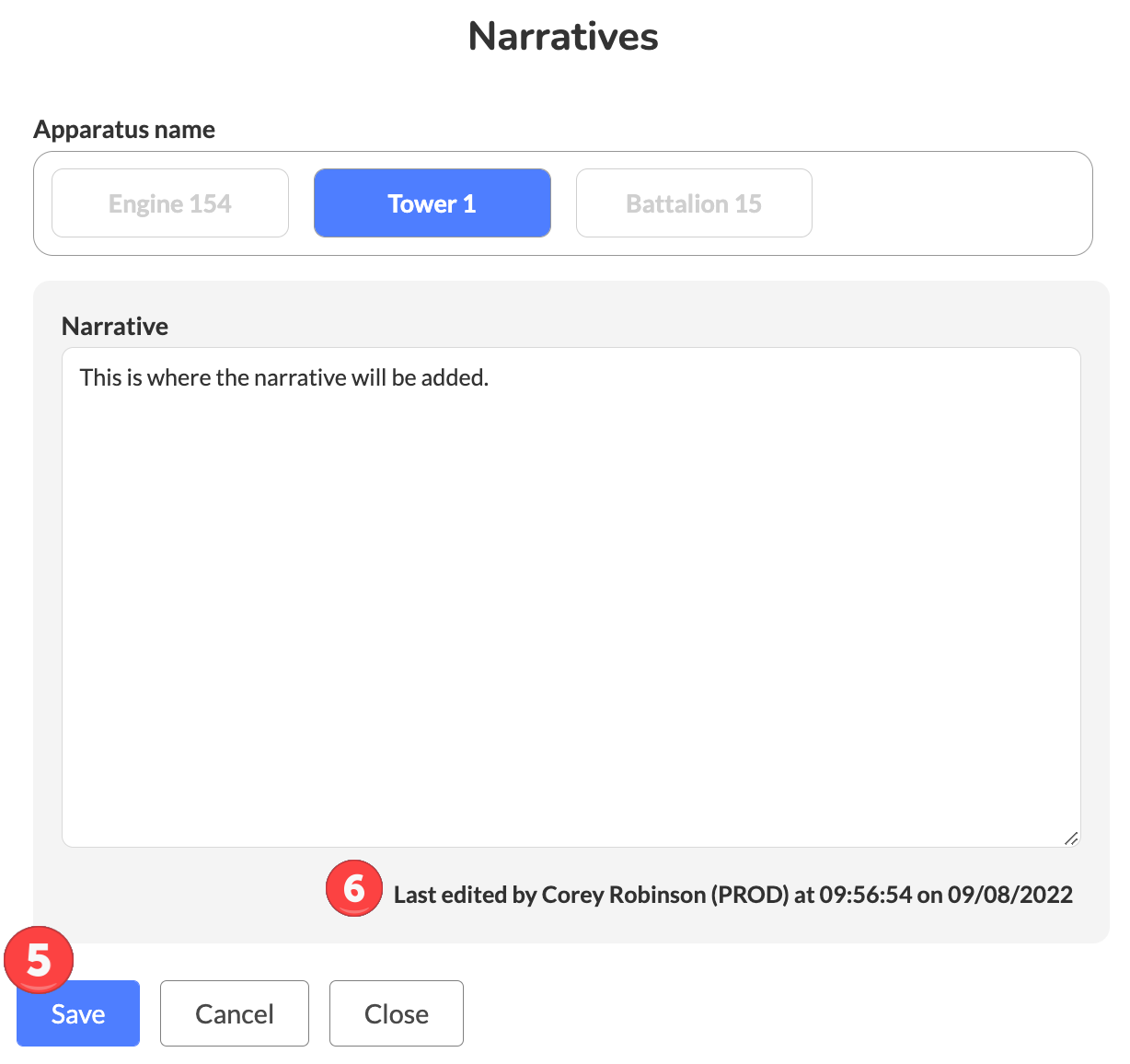Click the Apparatus name label
The image size is (1130, 1064).
[124, 130]
